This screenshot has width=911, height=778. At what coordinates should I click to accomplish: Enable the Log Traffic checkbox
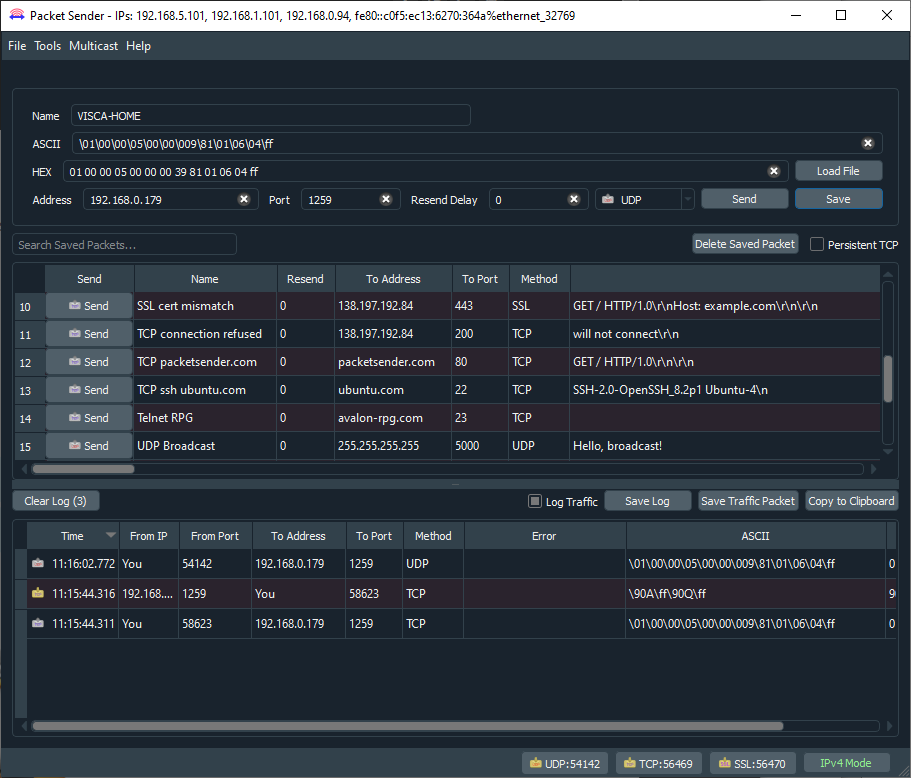536,500
